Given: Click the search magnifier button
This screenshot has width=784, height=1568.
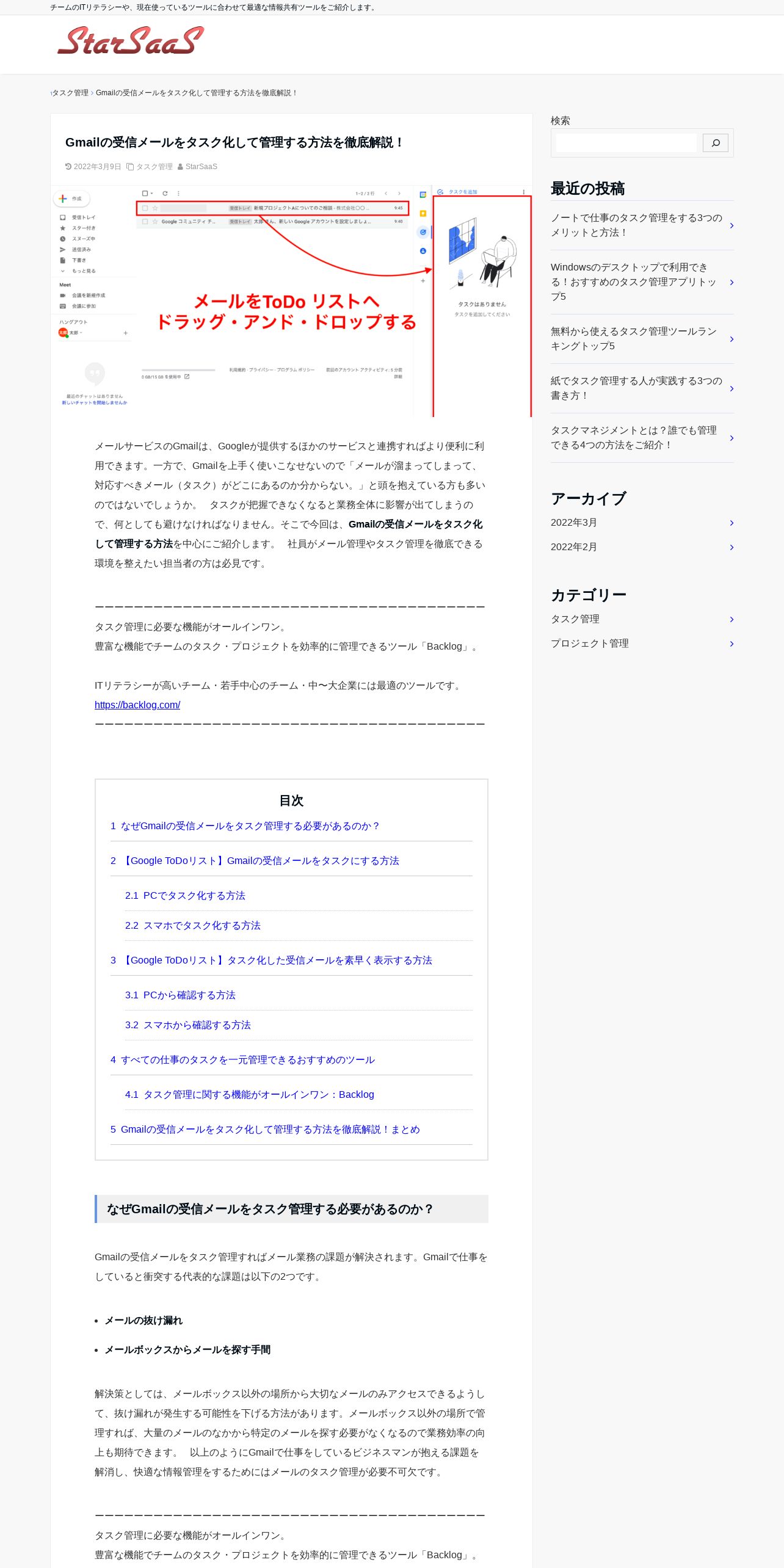Looking at the screenshot, I should 715,143.
